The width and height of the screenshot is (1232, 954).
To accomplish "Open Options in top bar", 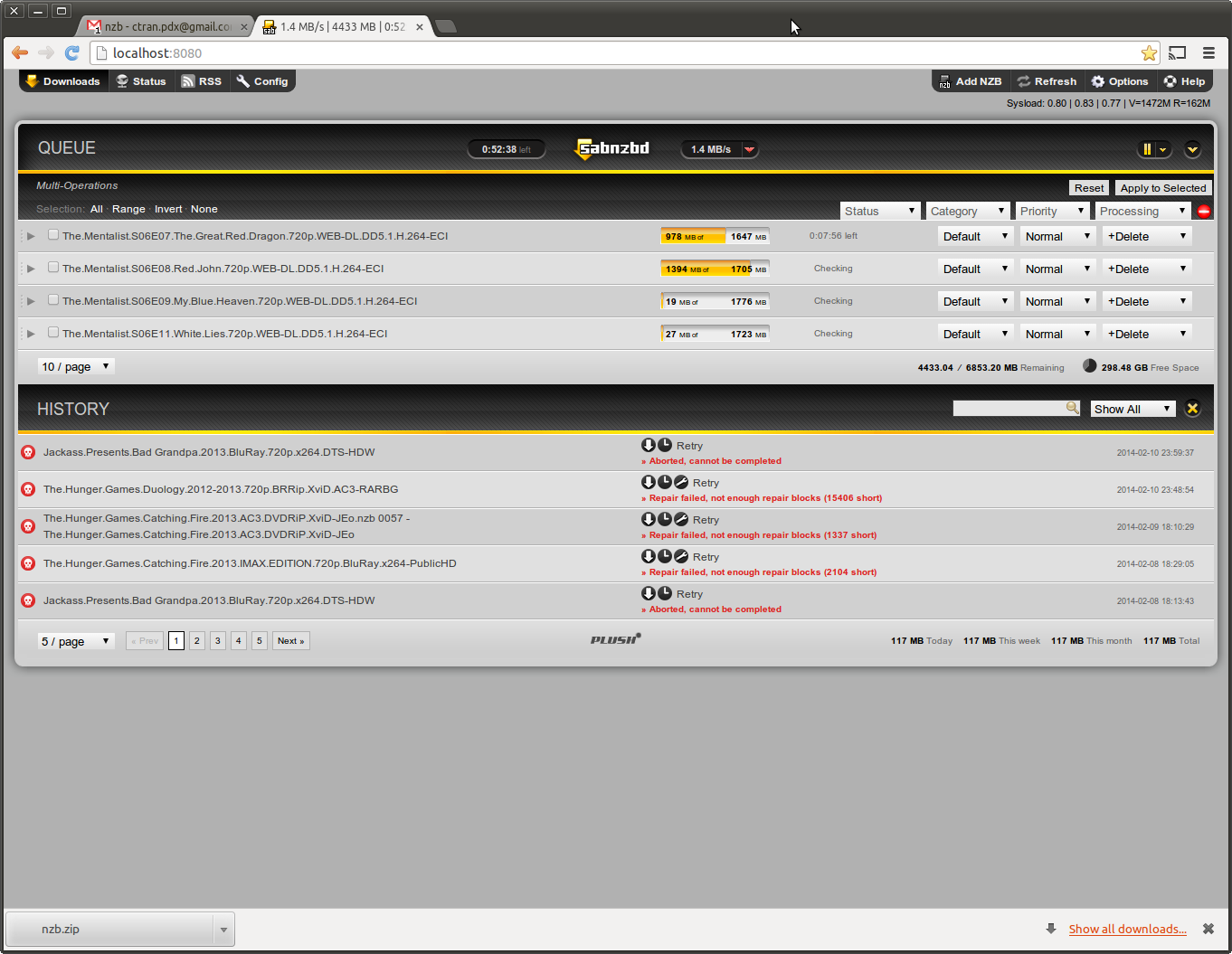I will coord(1120,81).
